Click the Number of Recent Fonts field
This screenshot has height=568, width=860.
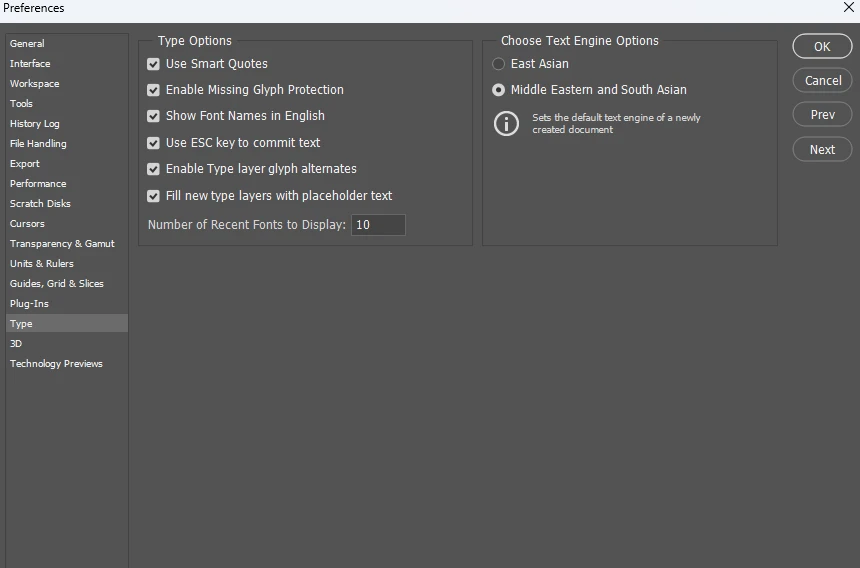pyautogui.click(x=378, y=225)
